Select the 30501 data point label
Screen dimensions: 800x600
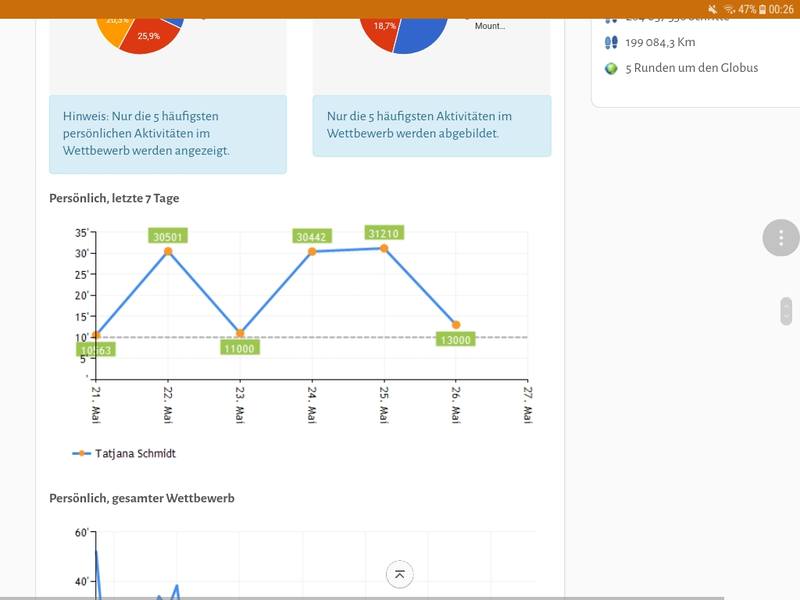[x=168, y=236]
